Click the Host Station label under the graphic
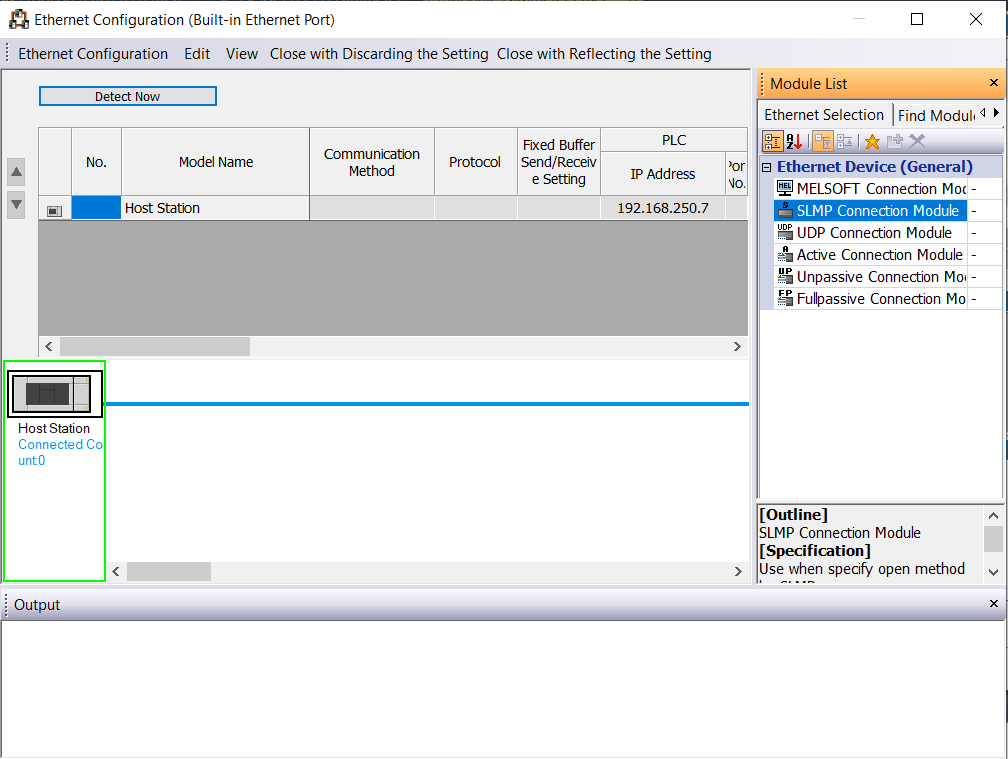 click(x=54, y=428)
